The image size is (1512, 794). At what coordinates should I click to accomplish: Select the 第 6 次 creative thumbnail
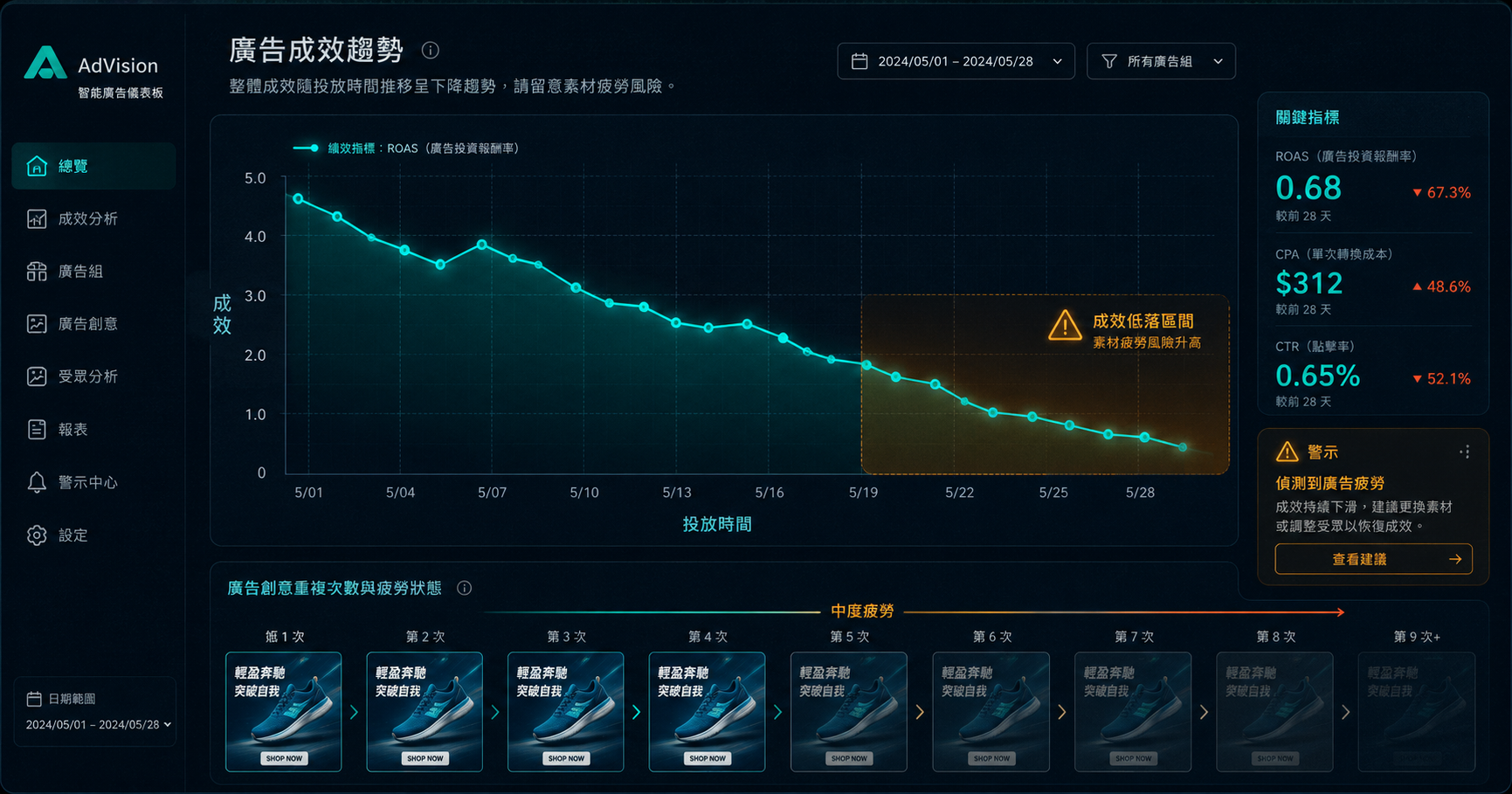click(991, 712)
